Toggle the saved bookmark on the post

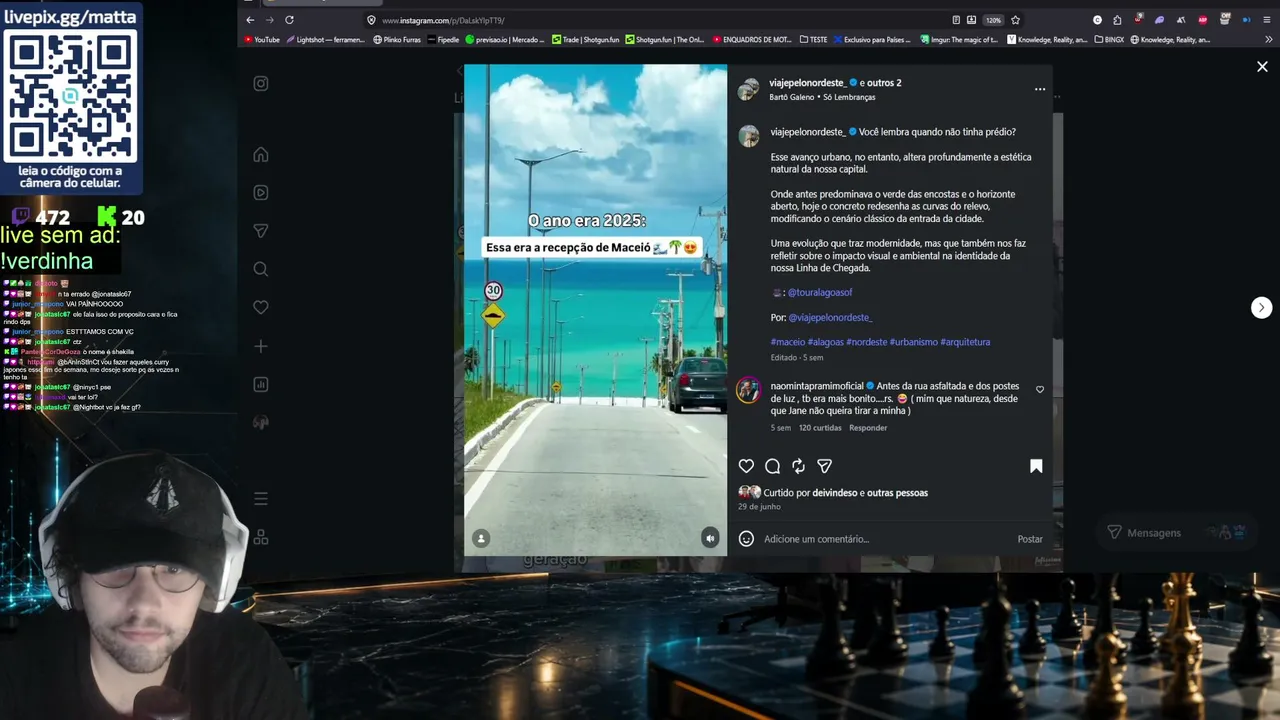[x=1036, y=466]
